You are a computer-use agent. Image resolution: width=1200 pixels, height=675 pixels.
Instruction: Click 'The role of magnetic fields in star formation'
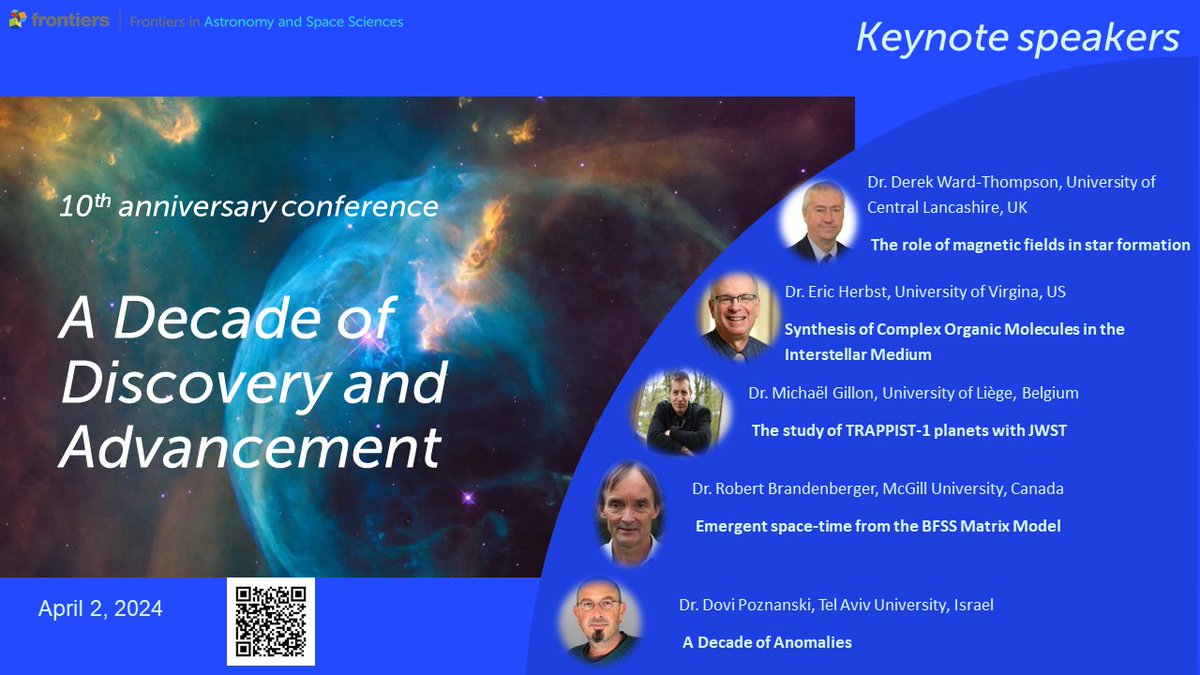(1030, 244)
